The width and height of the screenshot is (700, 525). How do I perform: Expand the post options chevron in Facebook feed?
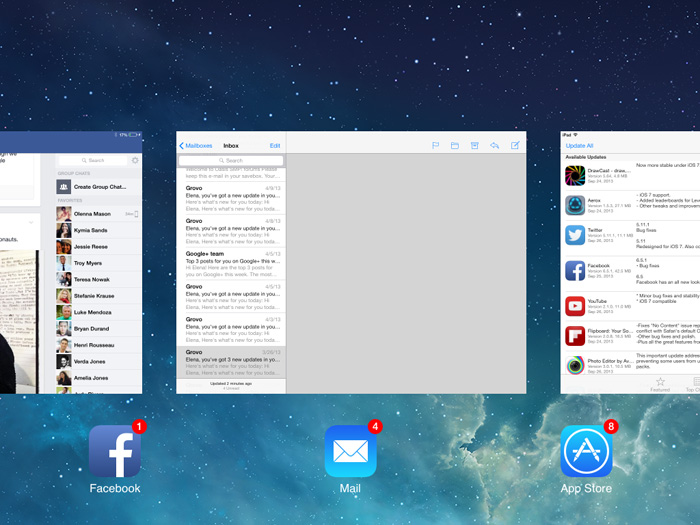point(31,222)
